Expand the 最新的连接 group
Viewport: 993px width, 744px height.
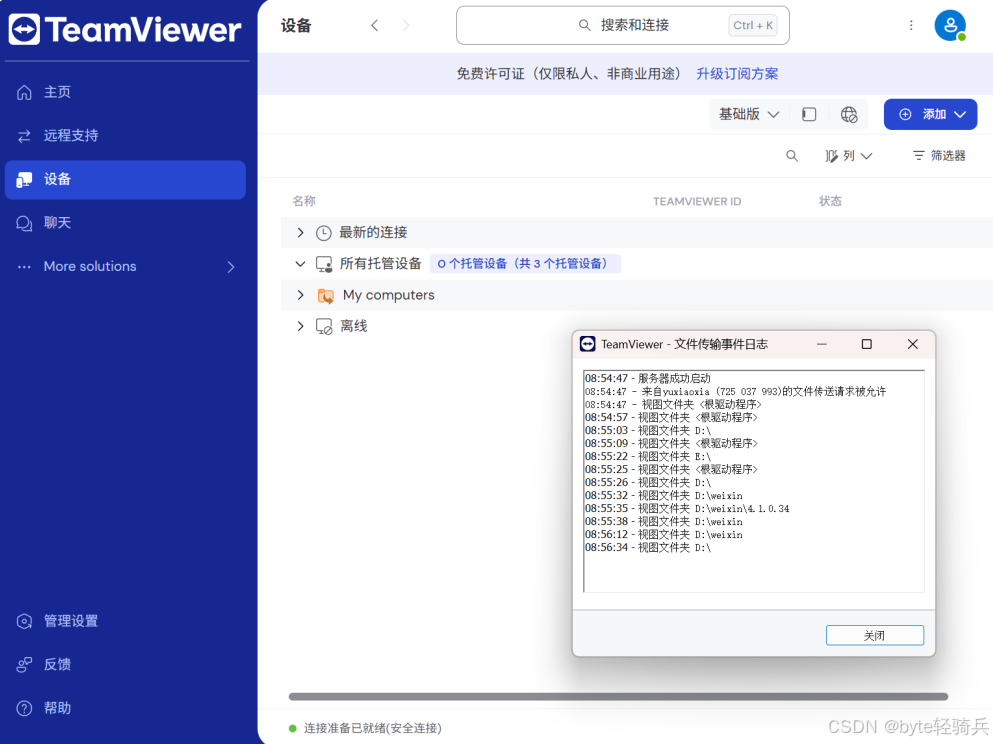pos(300,232)
